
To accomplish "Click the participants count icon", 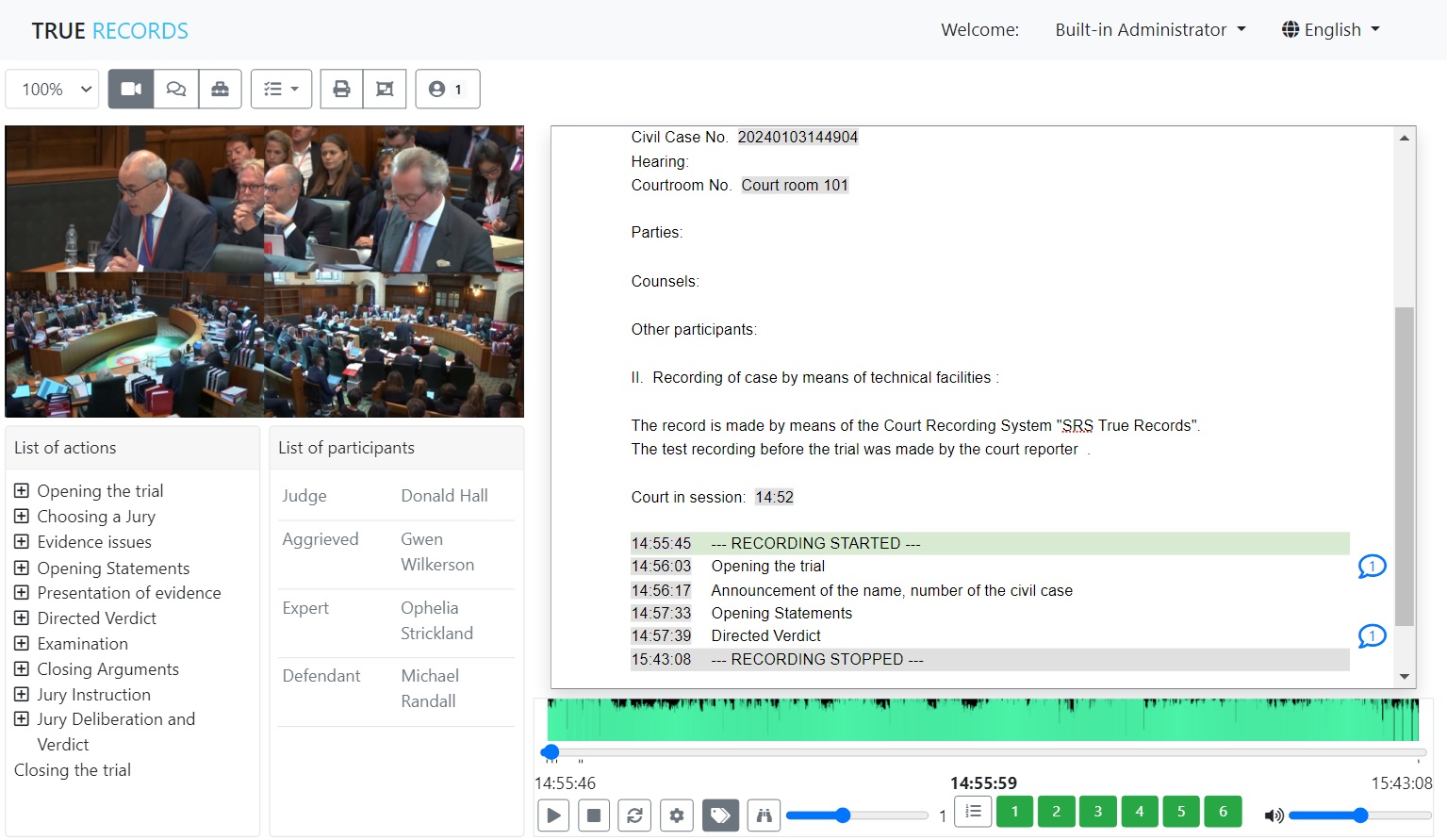I will [447, 89].
